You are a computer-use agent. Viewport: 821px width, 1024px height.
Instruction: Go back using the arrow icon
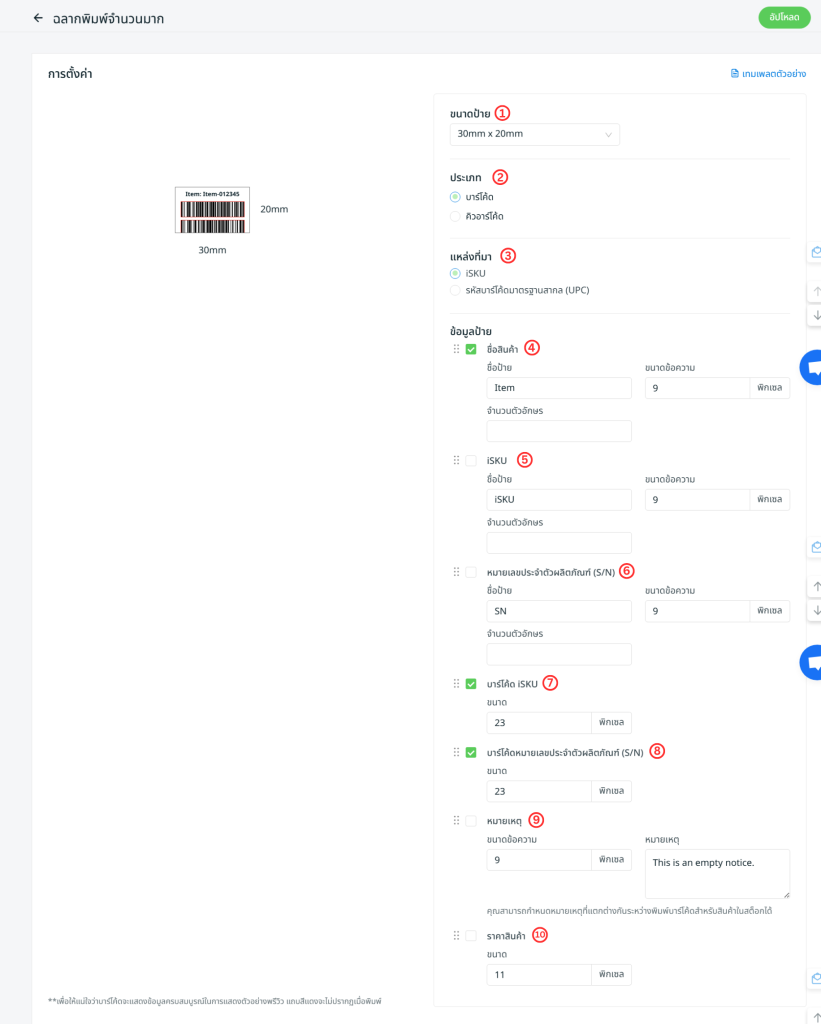[x=38, y=18]
